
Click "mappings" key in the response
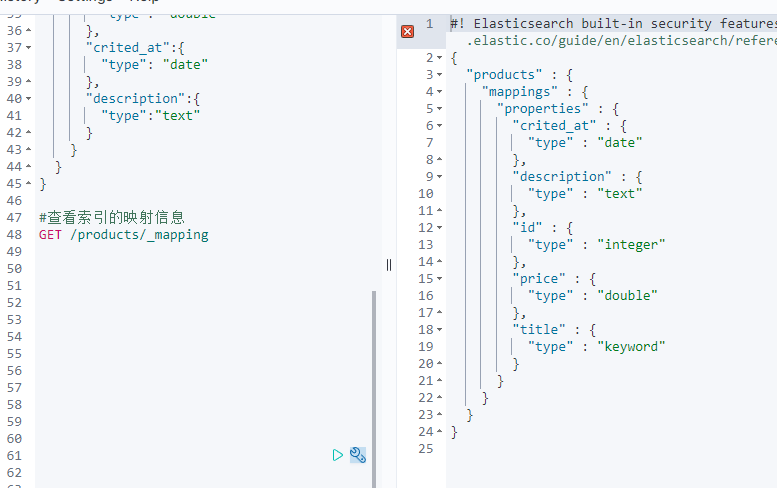pos(519,92)
